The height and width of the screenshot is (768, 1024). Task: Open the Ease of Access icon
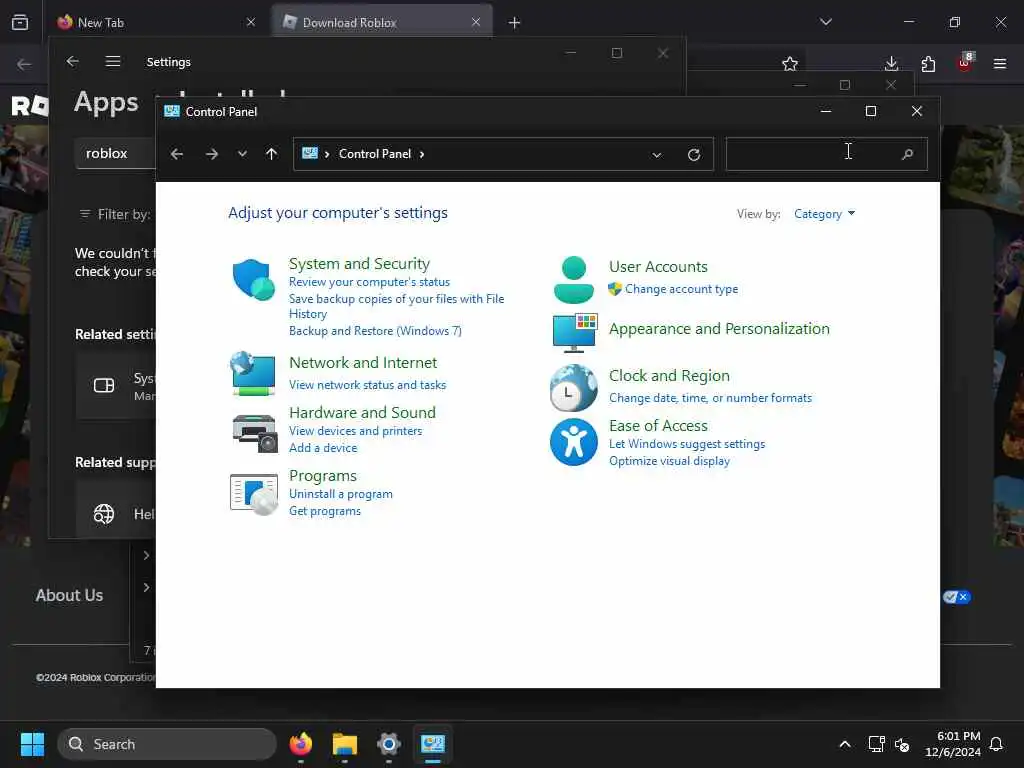click(573, 442)
